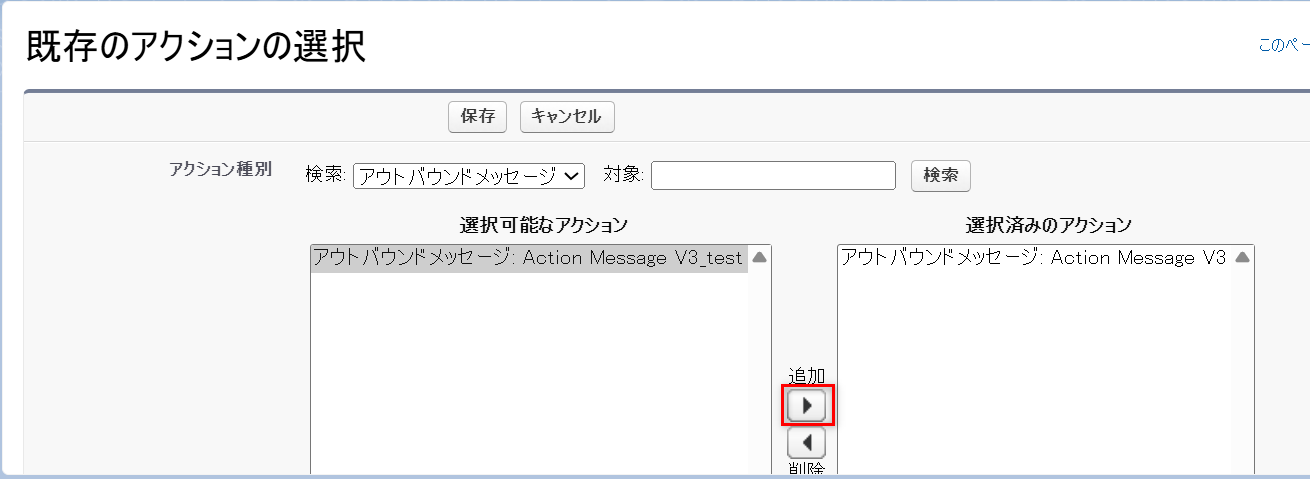Click the 検索 button beside 対象 field
Screen dimensions: 1310x479
click(940, 175)
